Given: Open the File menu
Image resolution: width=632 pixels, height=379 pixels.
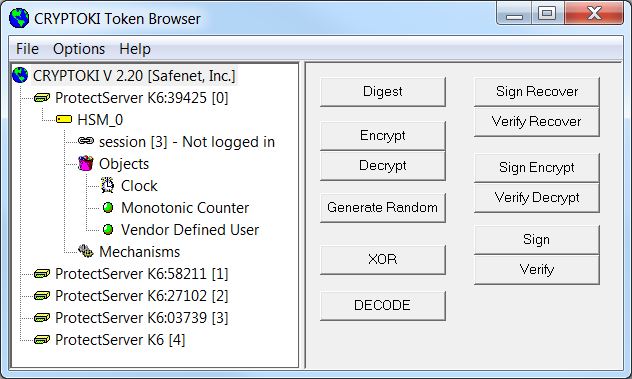Looking at the screenshot, I should (27, 49).
